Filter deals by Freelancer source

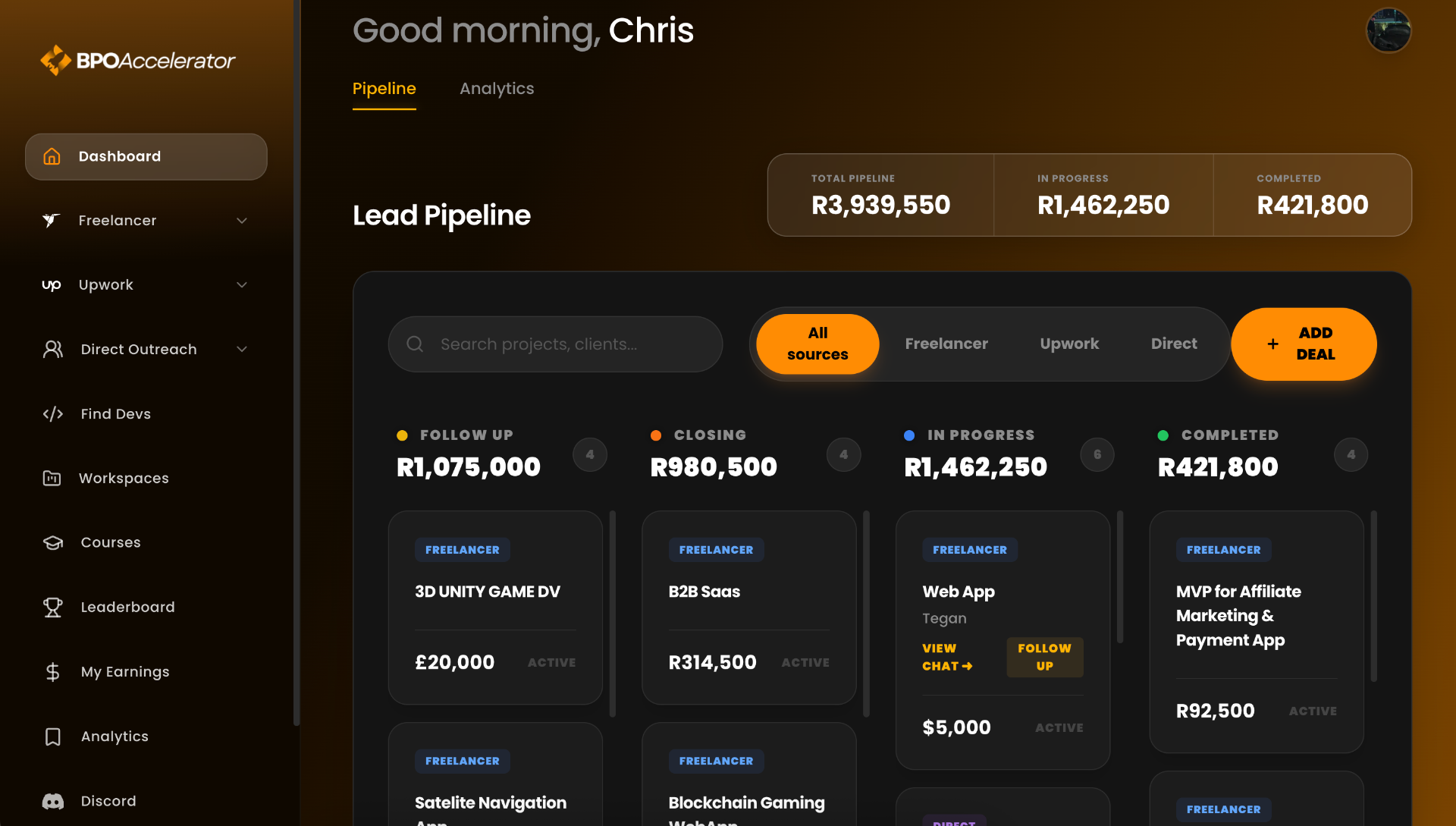click(x=946, y=344)
